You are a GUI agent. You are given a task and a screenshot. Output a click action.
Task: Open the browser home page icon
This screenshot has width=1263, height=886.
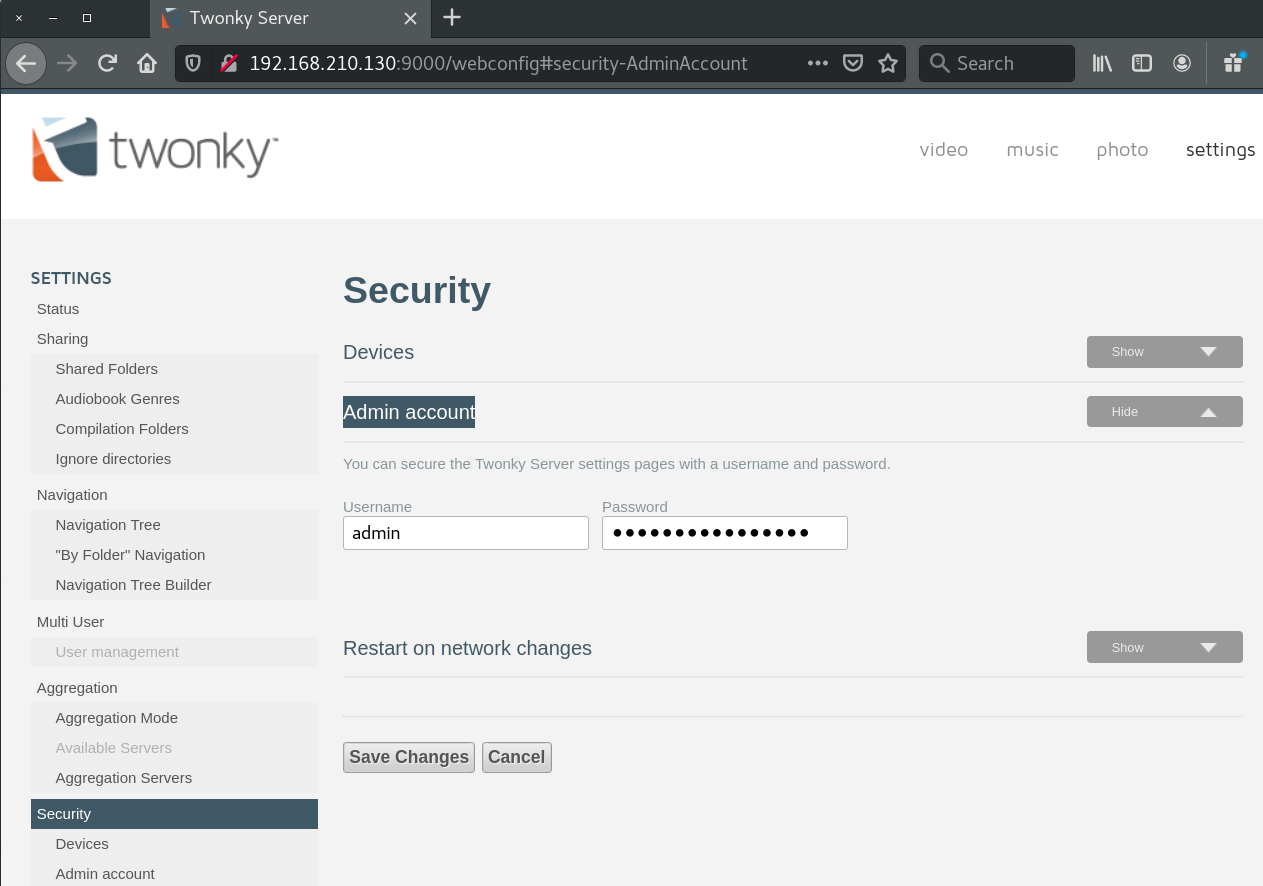pyautogui.click(x=147, y=63)
